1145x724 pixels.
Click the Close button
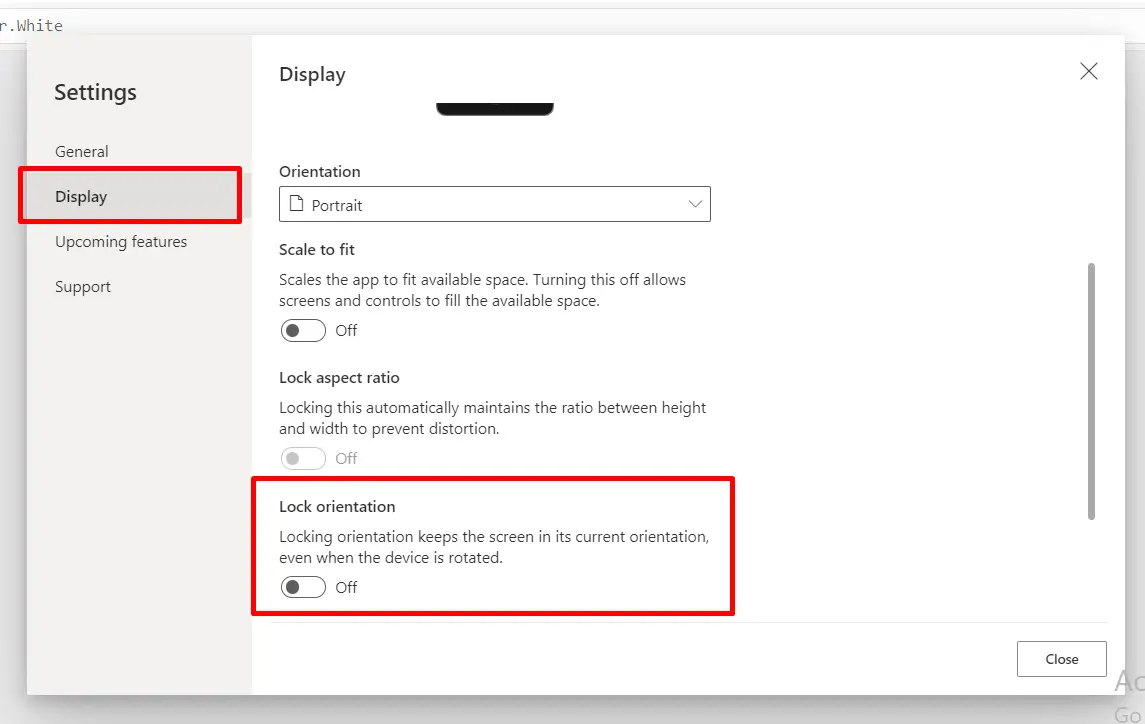pos(1061,659)
